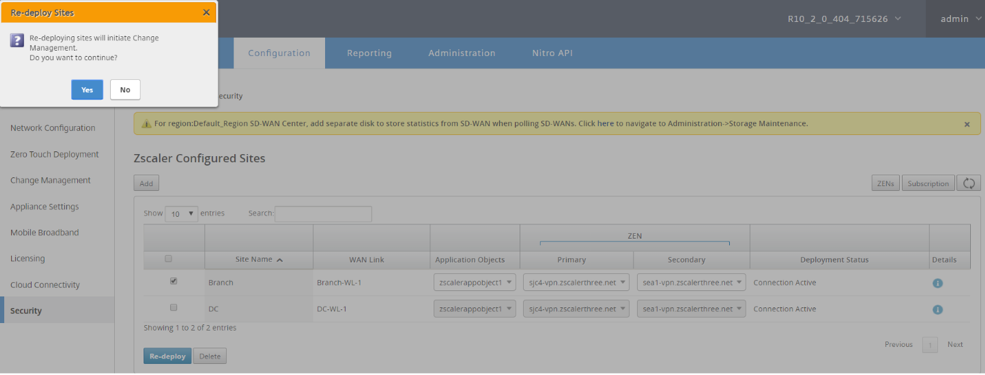985x375 pixels.
Task: Refresh the Zscaler sites list
Action: pos(969,183)
